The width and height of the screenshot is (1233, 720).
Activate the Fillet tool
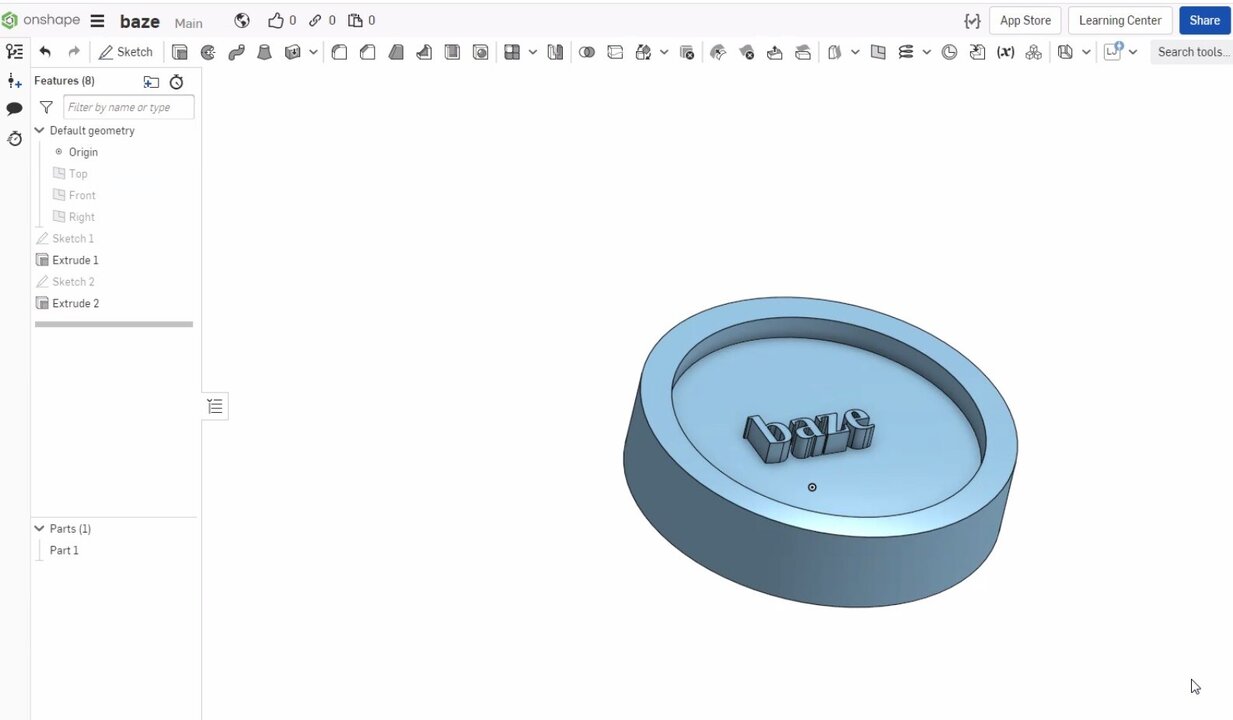click(339, 52)
